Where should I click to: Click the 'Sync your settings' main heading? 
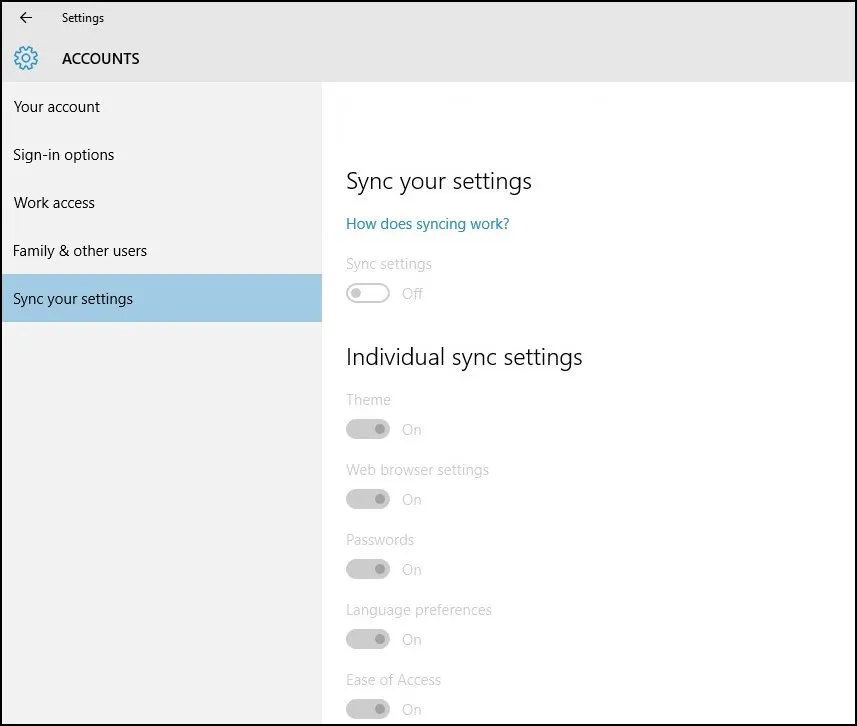439,182
